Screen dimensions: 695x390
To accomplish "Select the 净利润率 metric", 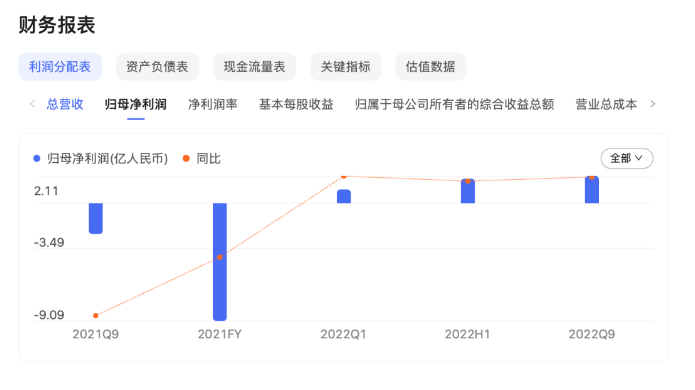I will click(213, 104).
